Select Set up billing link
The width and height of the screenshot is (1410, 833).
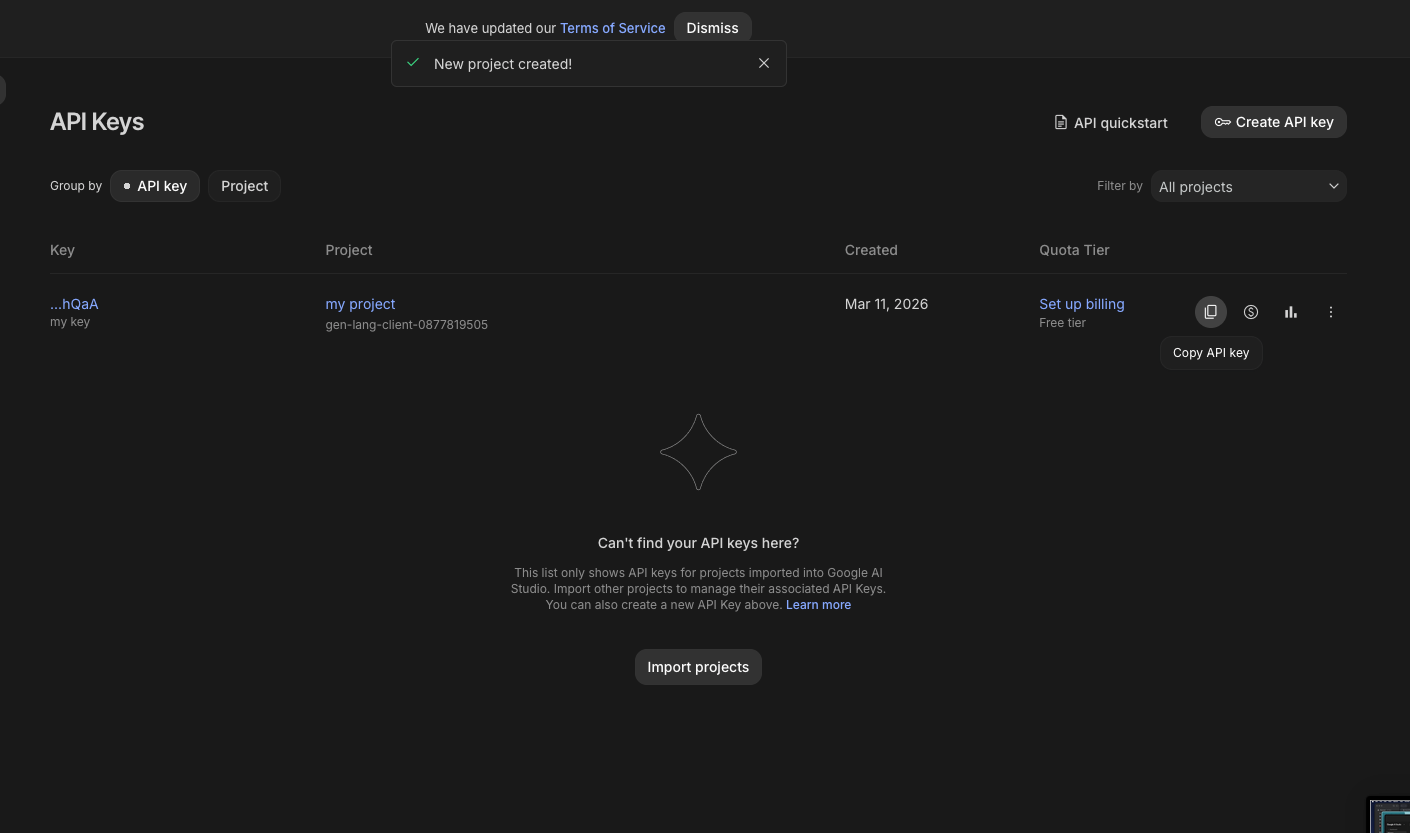(x=1082, y=304)
